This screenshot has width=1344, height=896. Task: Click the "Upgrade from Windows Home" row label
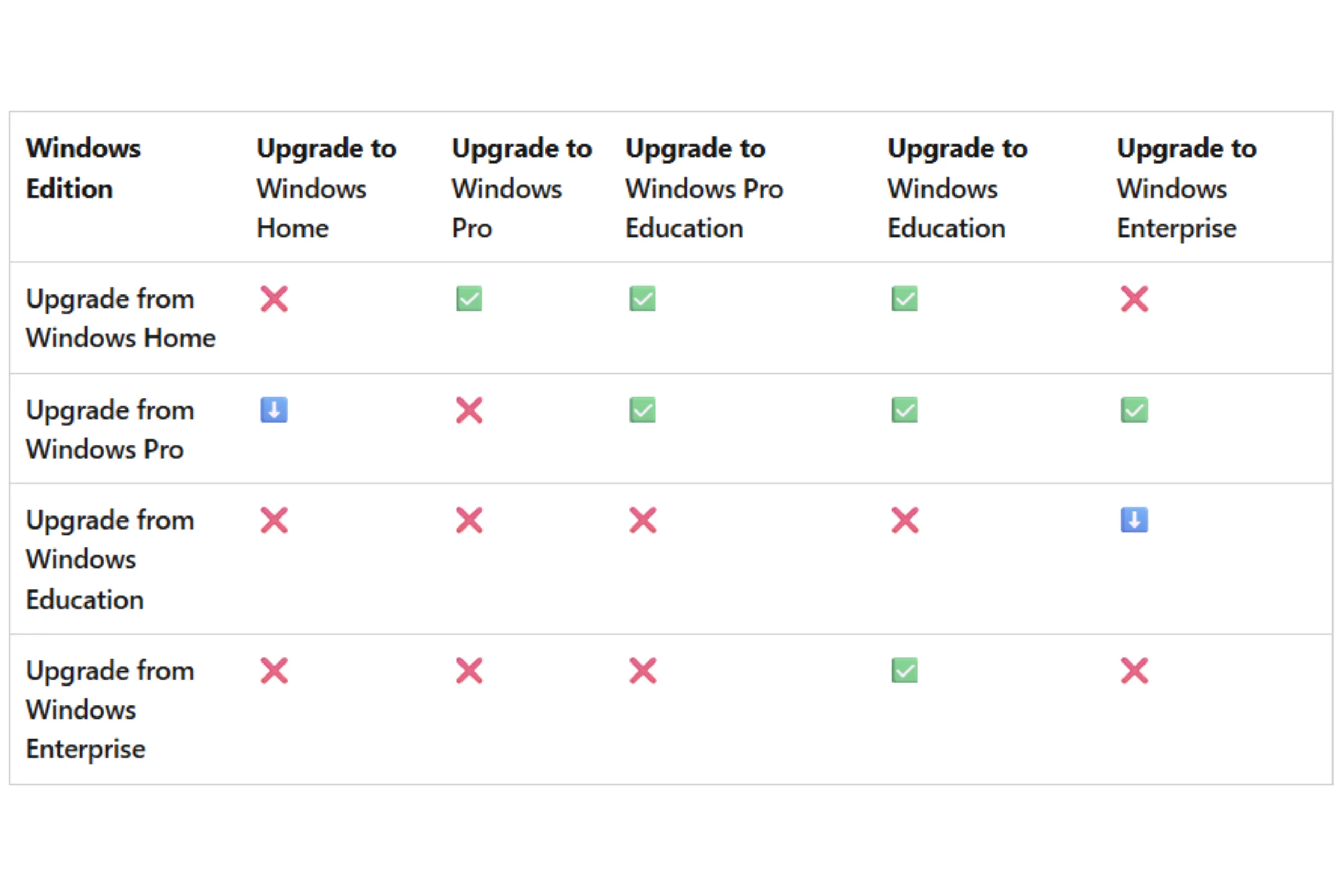[121, 318]
